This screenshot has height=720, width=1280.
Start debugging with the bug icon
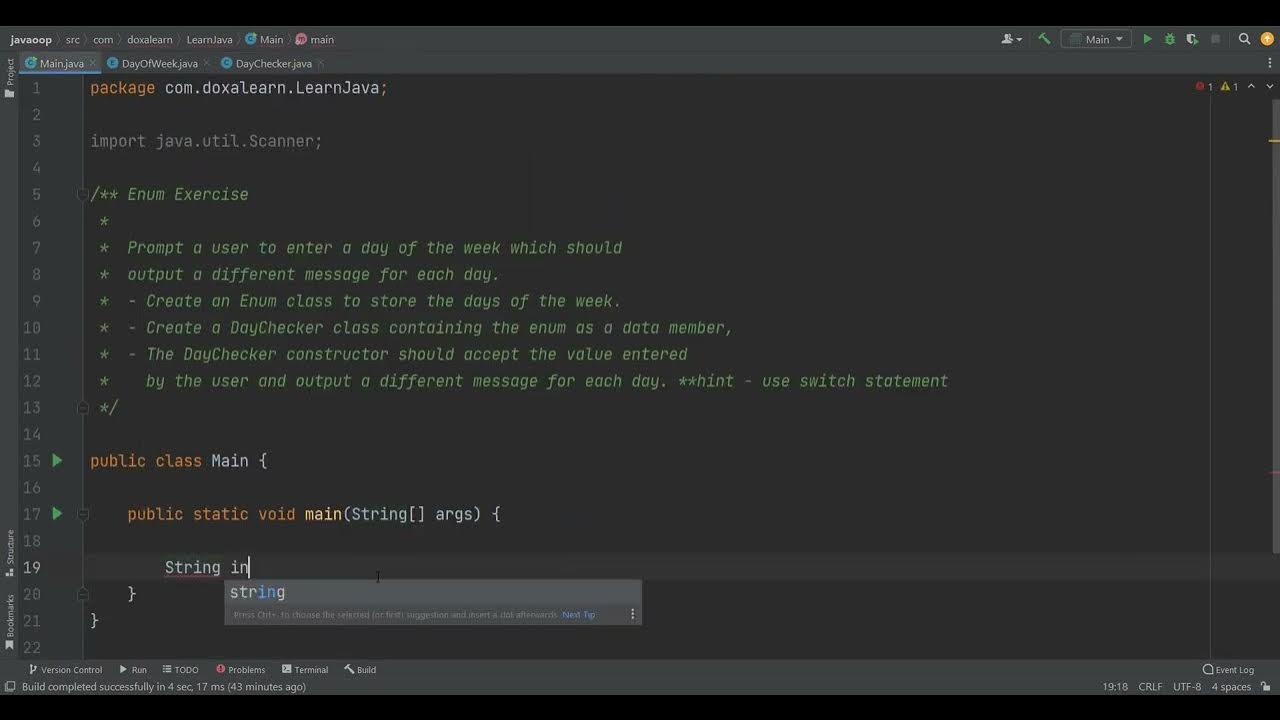coord(1169,39)
